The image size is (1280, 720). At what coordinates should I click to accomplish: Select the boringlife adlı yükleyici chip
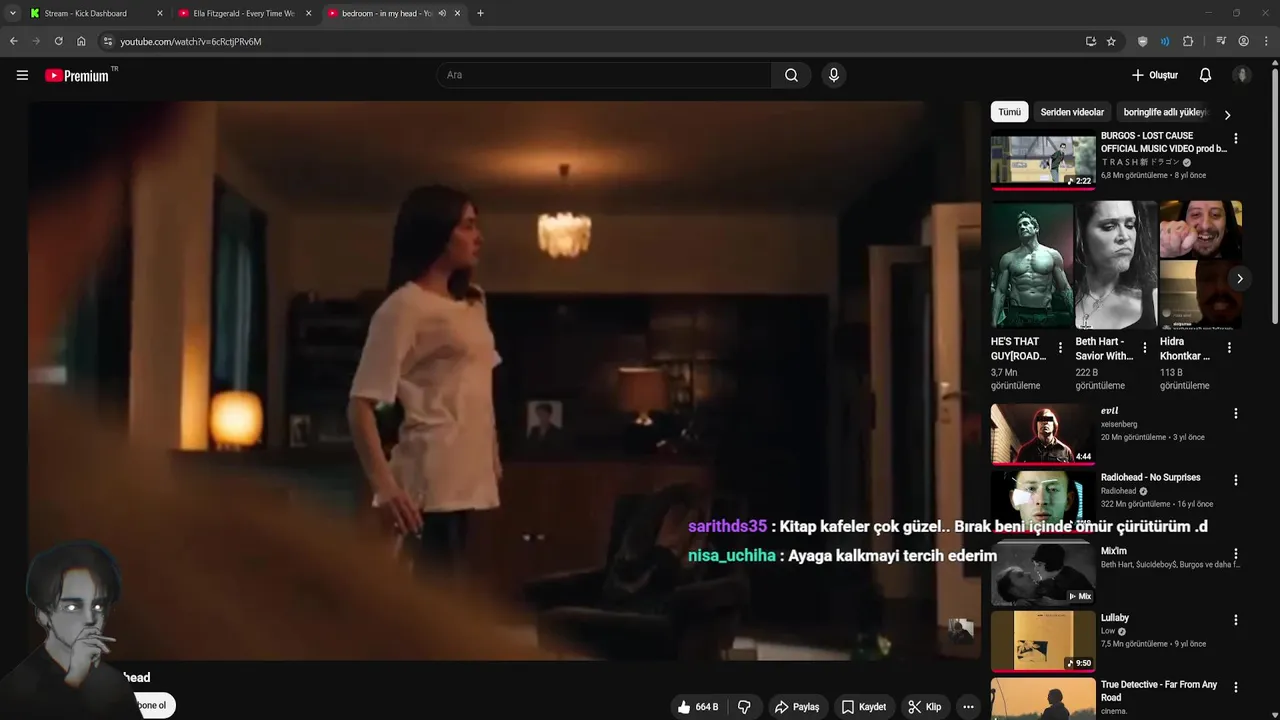[1165, 112]
